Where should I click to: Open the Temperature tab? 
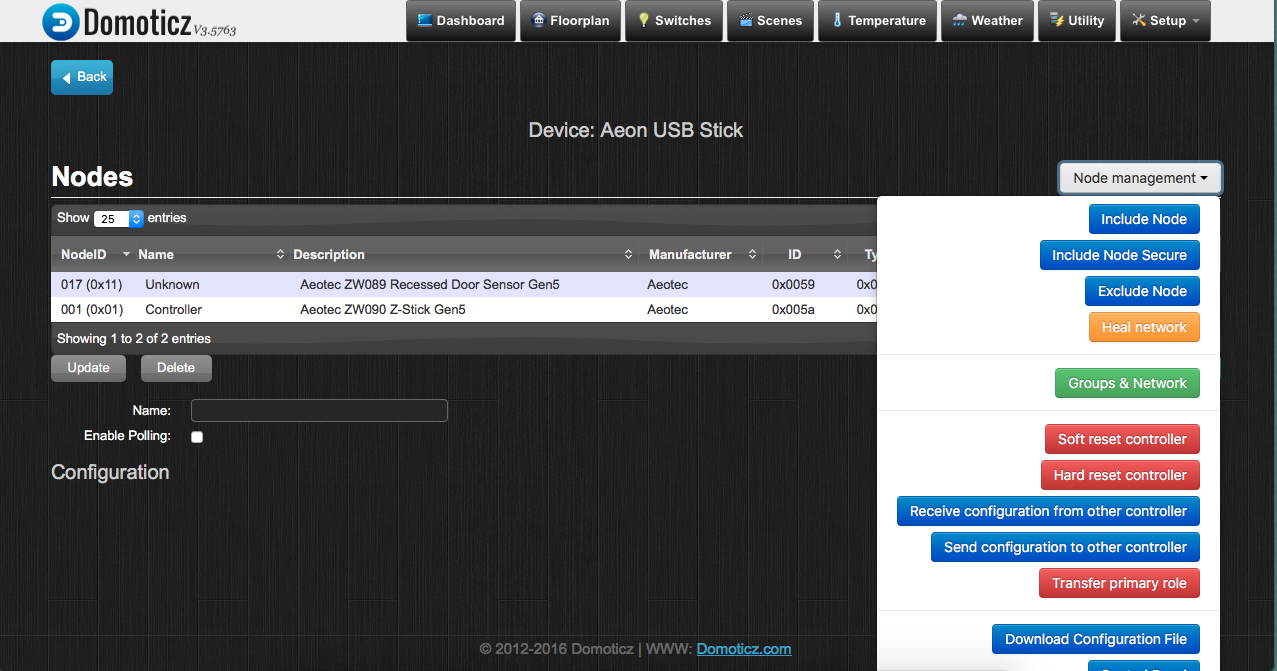pos(877,21)
